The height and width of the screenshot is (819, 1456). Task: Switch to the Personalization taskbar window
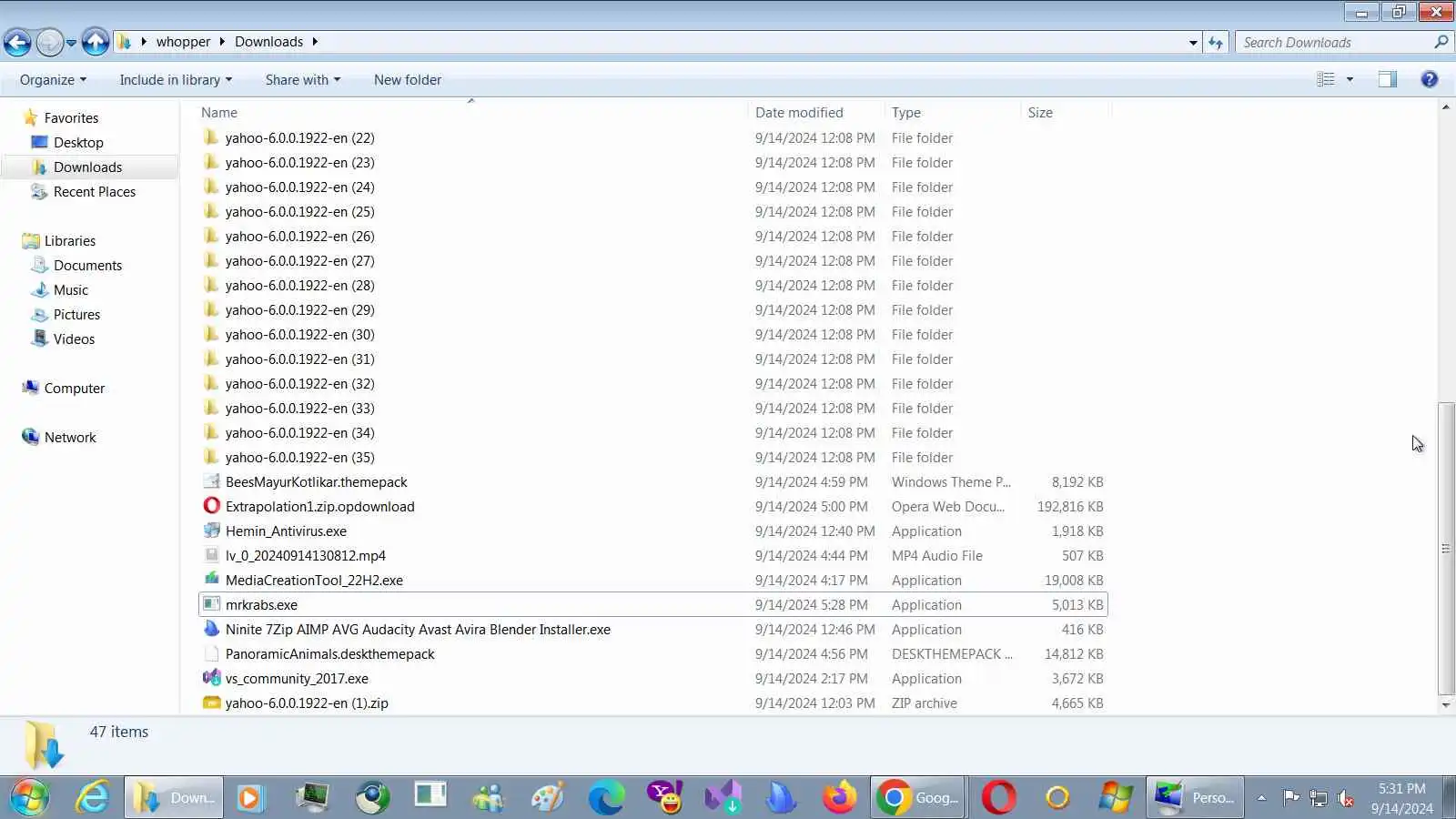(x=1195, y=798)
